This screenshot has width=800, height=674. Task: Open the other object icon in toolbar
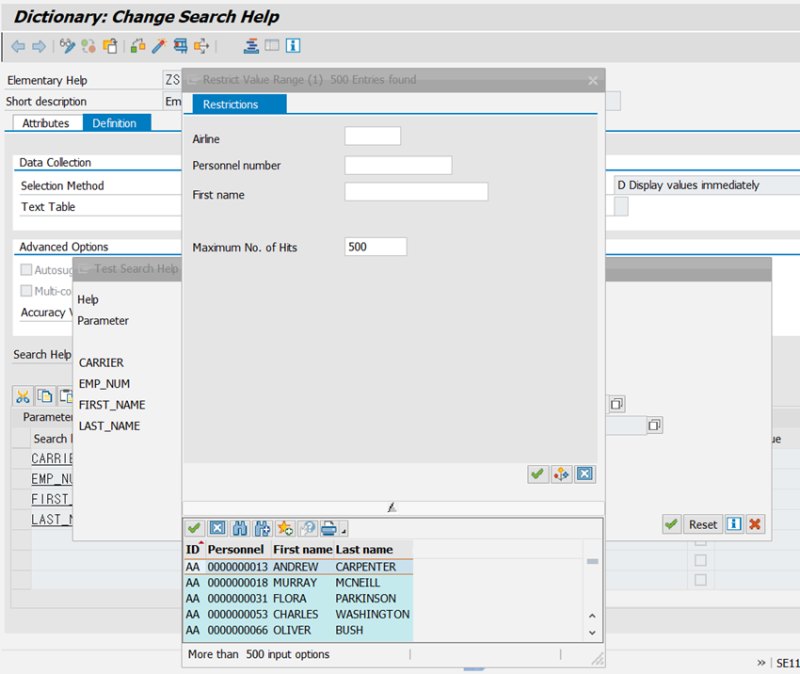(110, 46)
